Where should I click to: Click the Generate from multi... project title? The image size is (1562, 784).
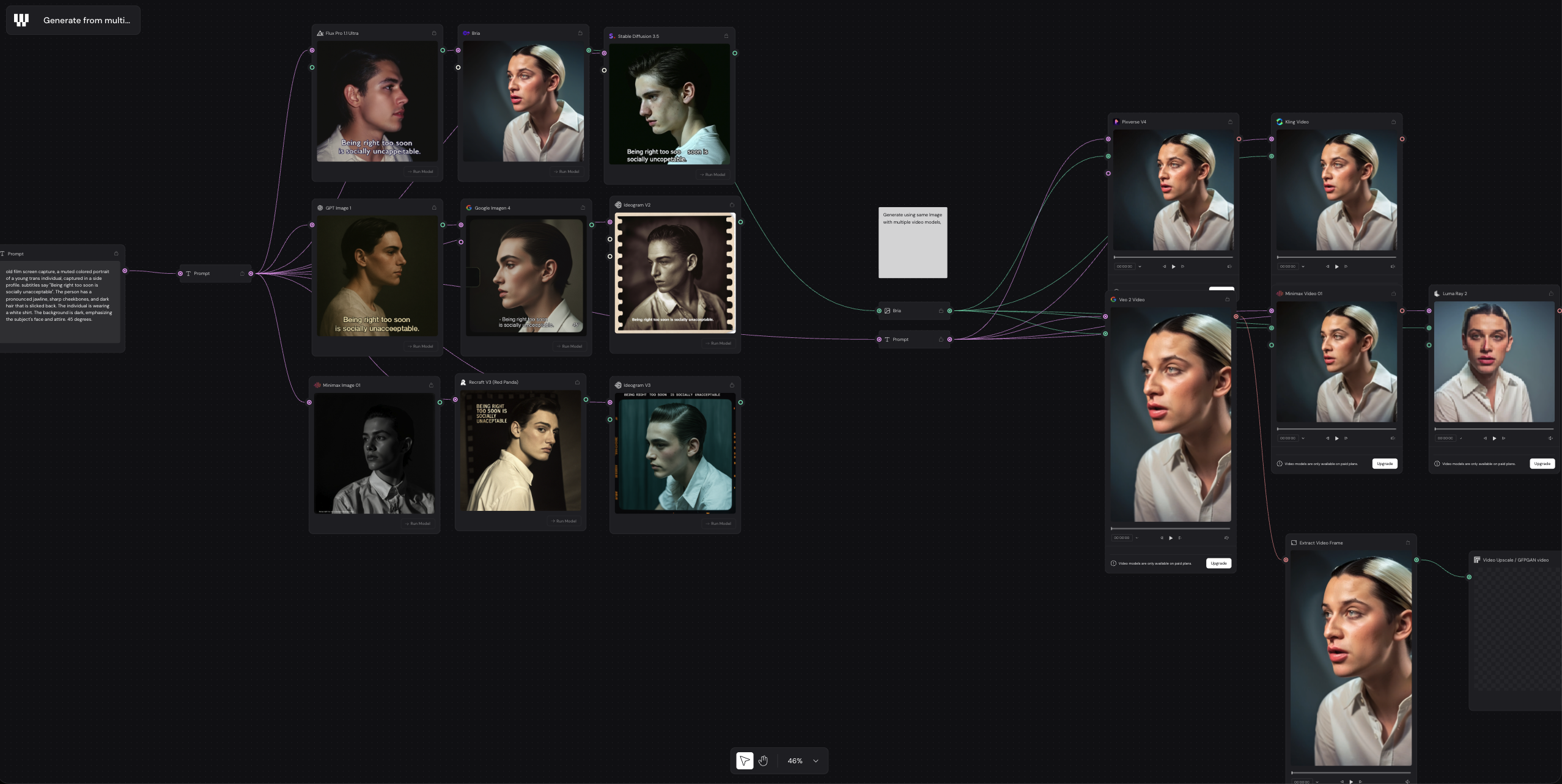87,20
